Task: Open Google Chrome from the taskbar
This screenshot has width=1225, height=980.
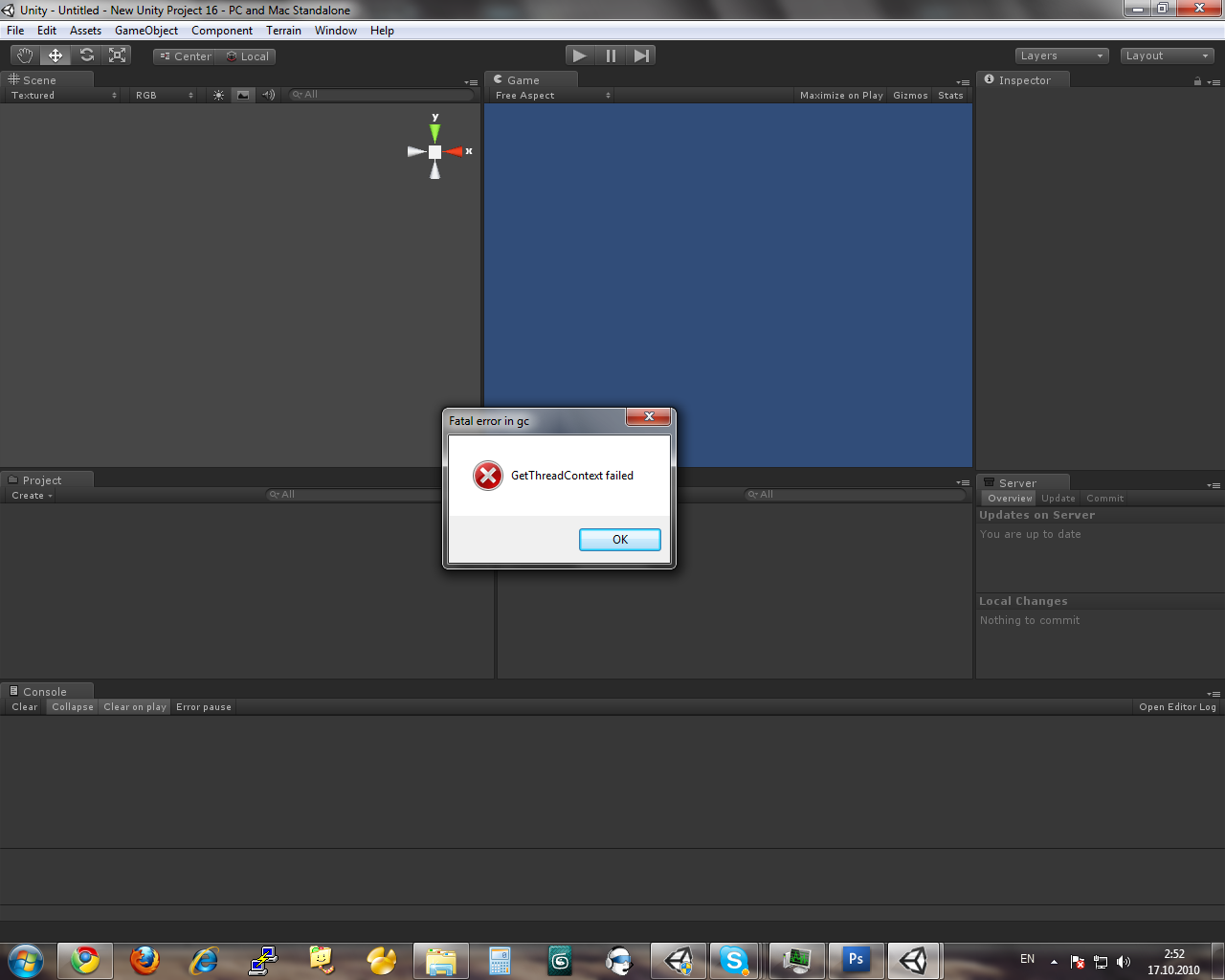Action: coord(85,960)
